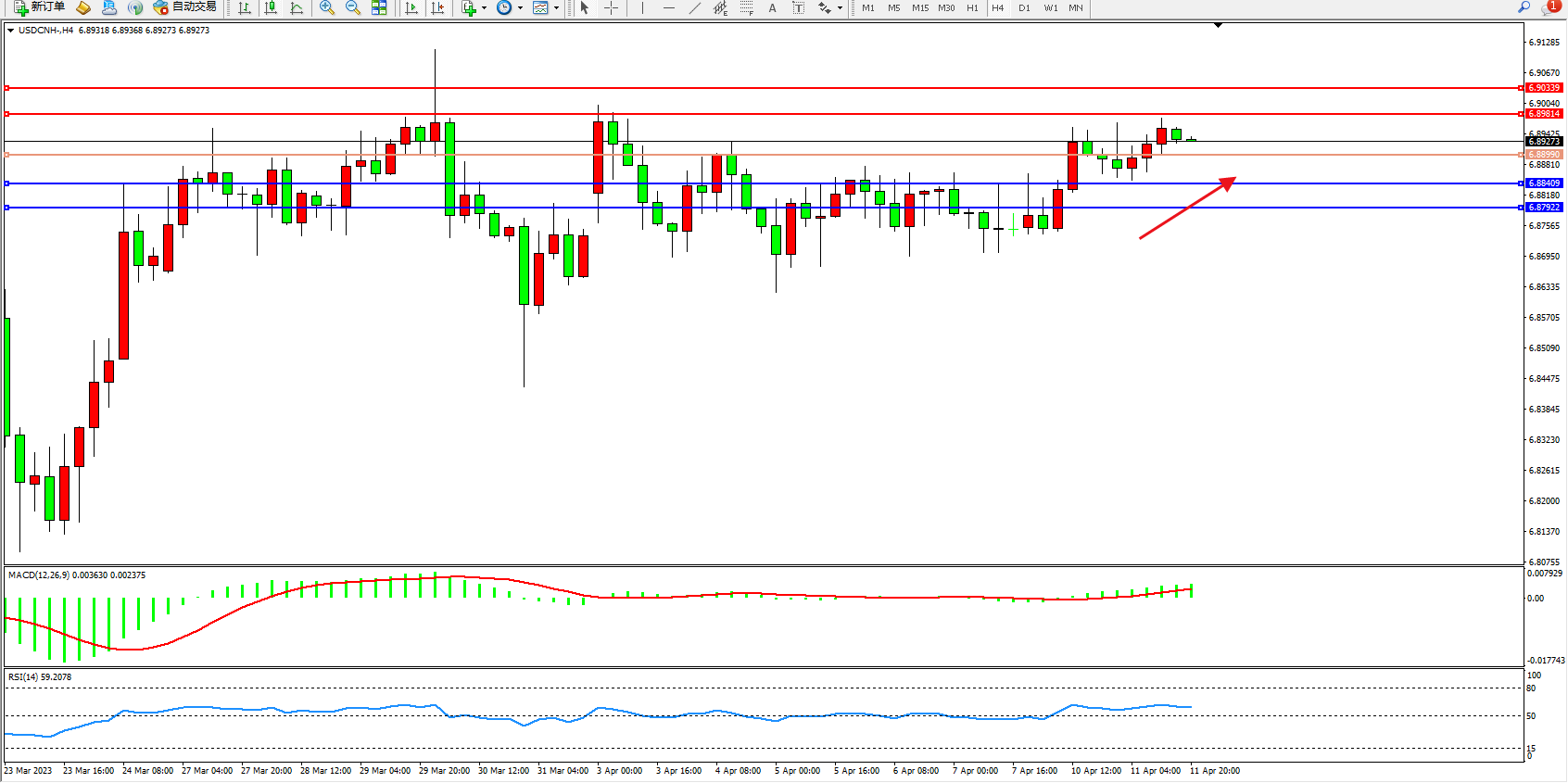The height and width of the screenshot is (783, 1568).
Task: Zoom in on the chart
Action: coord(327,7)
